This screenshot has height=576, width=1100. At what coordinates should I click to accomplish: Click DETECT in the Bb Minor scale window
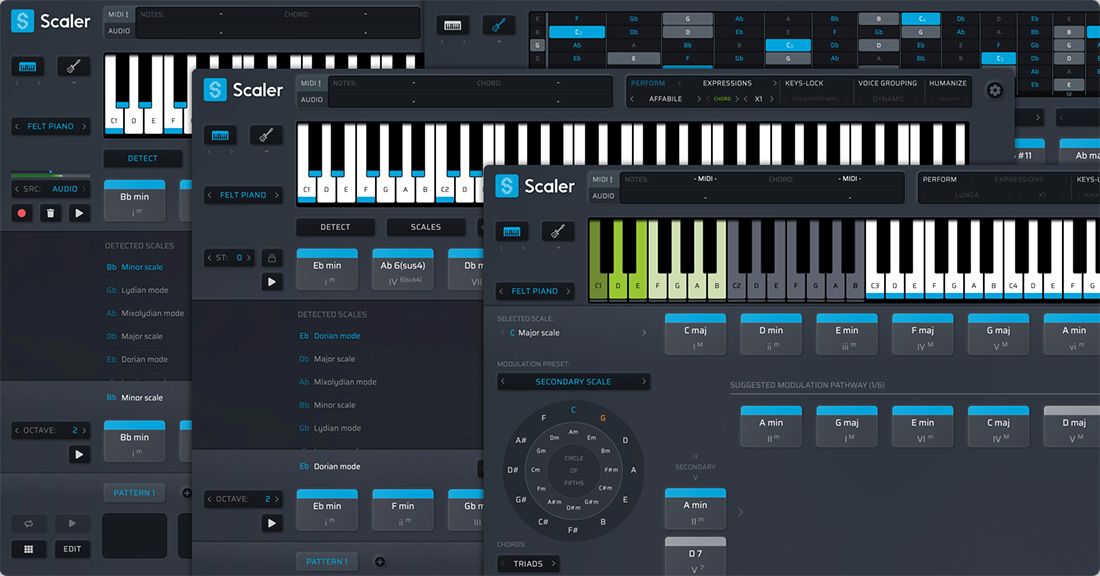point(142,159)
